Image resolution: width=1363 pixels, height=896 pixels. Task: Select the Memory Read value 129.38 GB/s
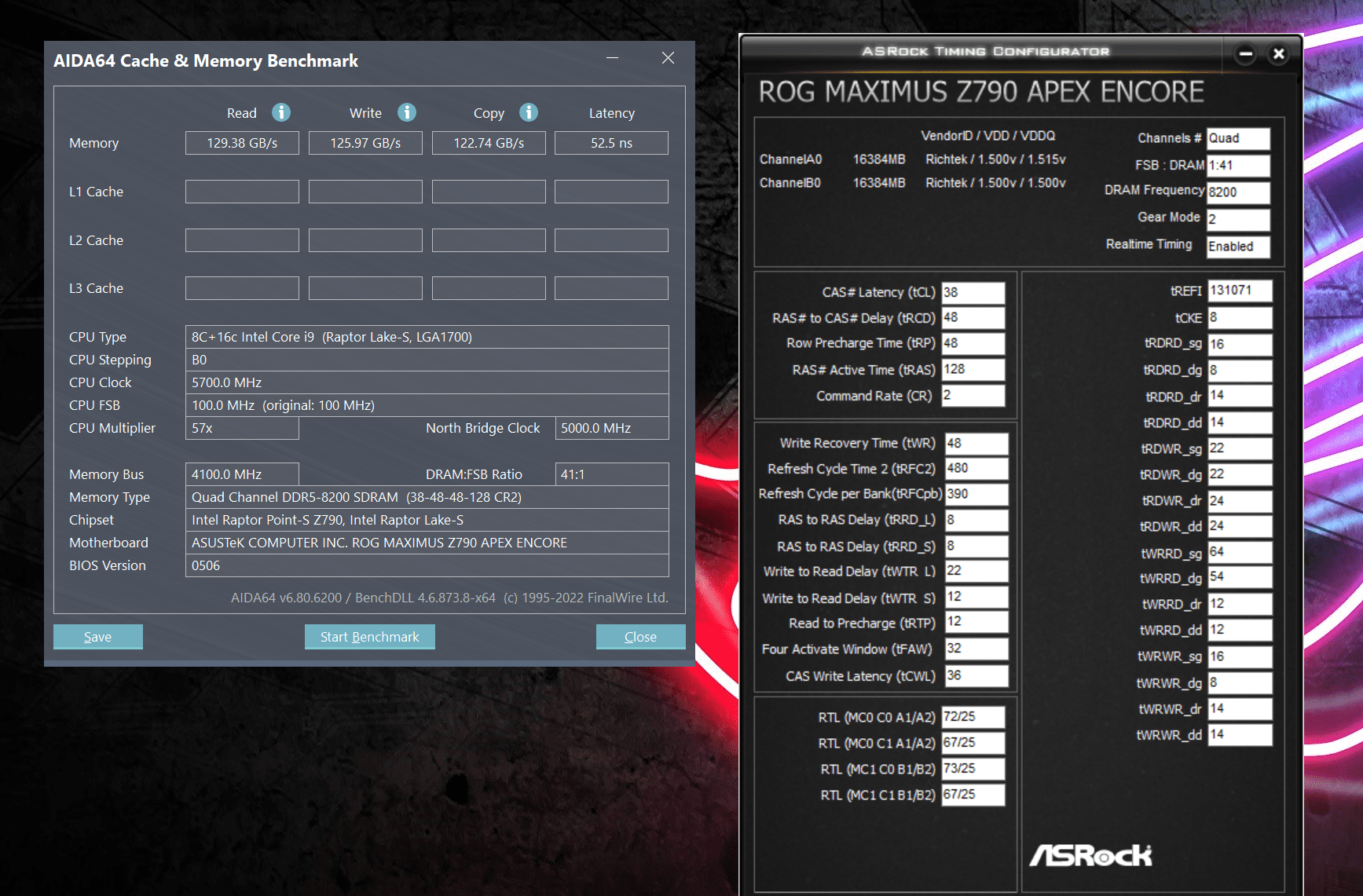click(242, 143)
